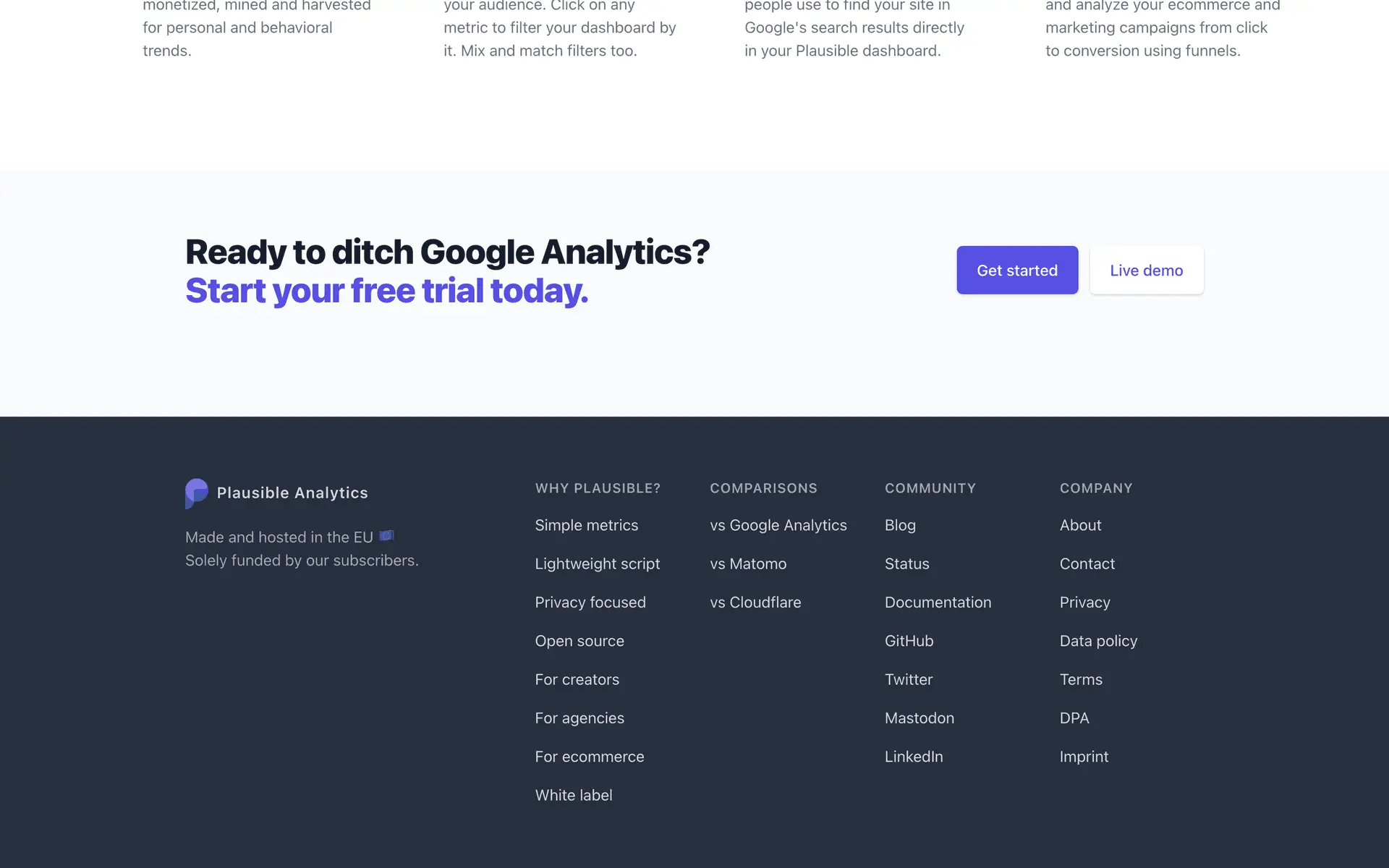Click the Plausible Analytics footer brand text
The image size is (1389, 868).
click(292, 493)
